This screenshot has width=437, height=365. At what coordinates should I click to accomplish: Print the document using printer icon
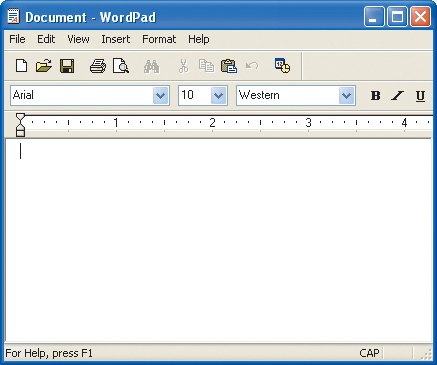point(98,66)
